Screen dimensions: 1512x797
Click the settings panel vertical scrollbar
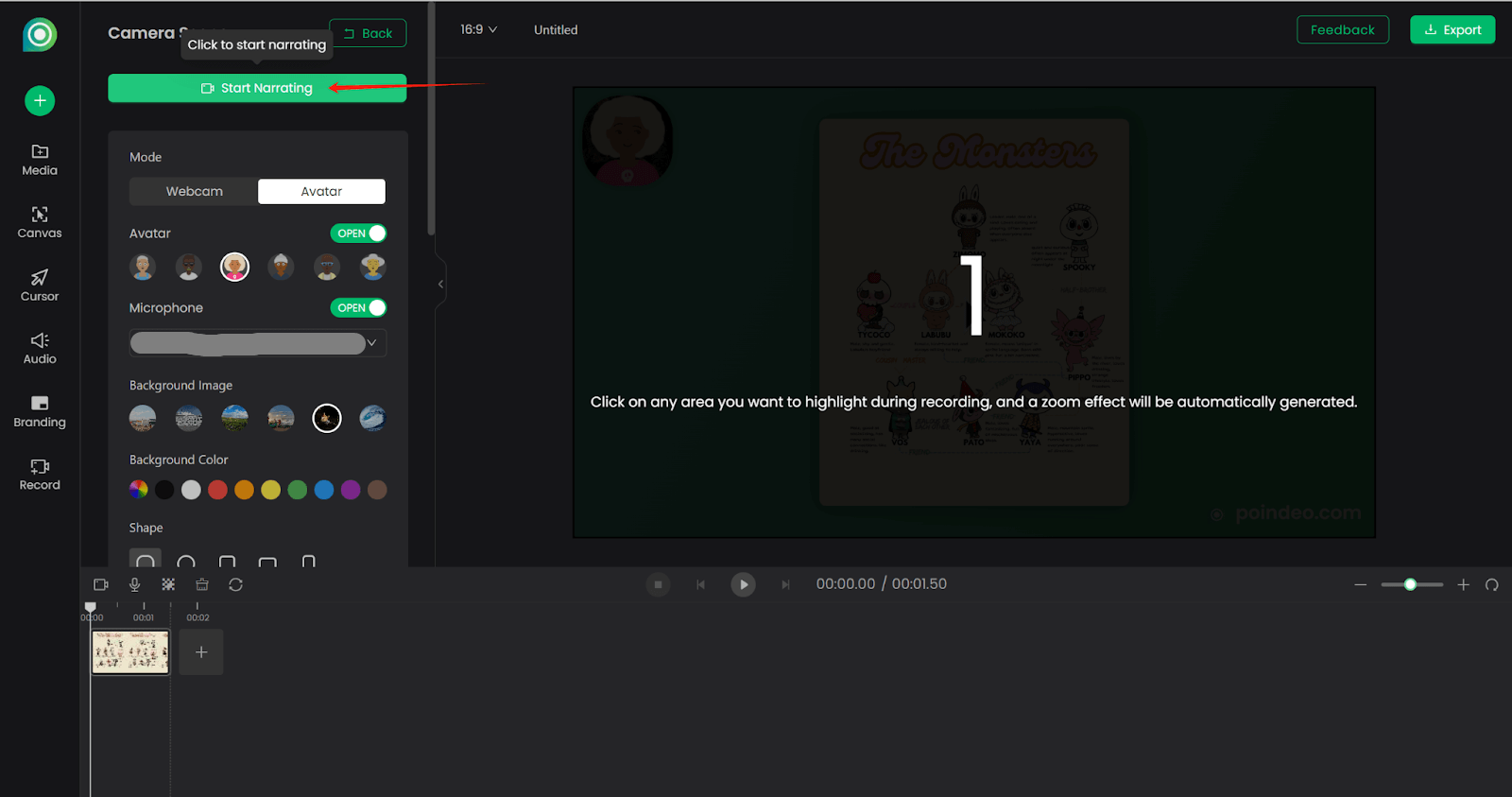coord(431,118)
